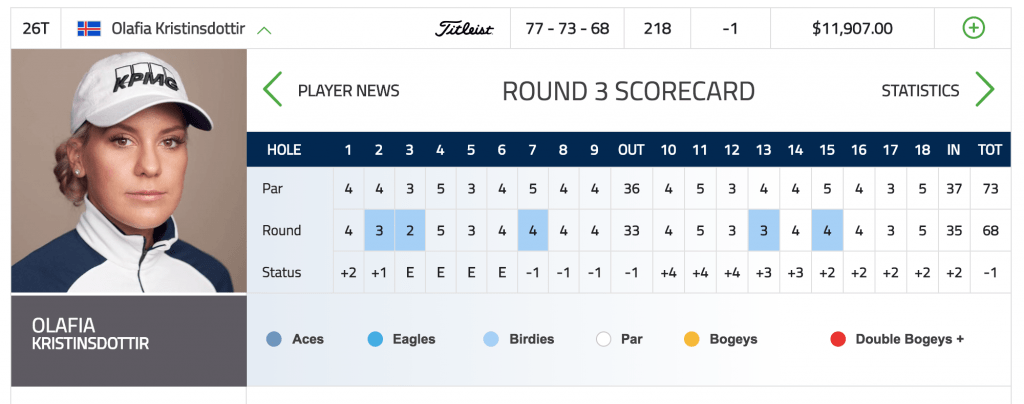This screenshot has height=404, width=1024.
Task: Click the Iceland flag icon
Action: coord(89,28)
